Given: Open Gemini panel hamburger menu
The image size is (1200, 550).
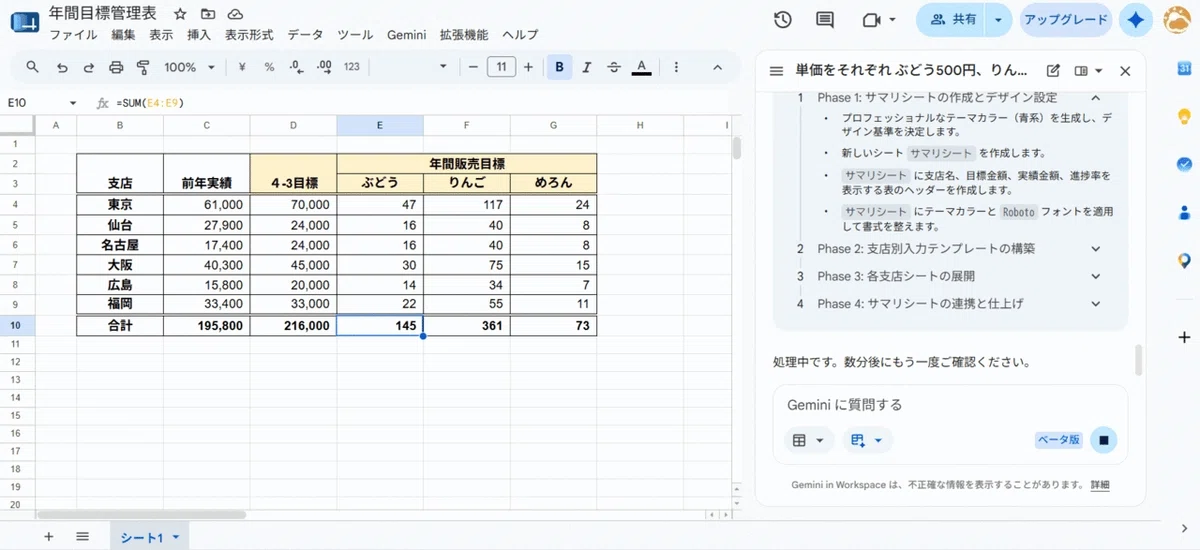Looking at the screenshot, I should (x=776, y=71).
